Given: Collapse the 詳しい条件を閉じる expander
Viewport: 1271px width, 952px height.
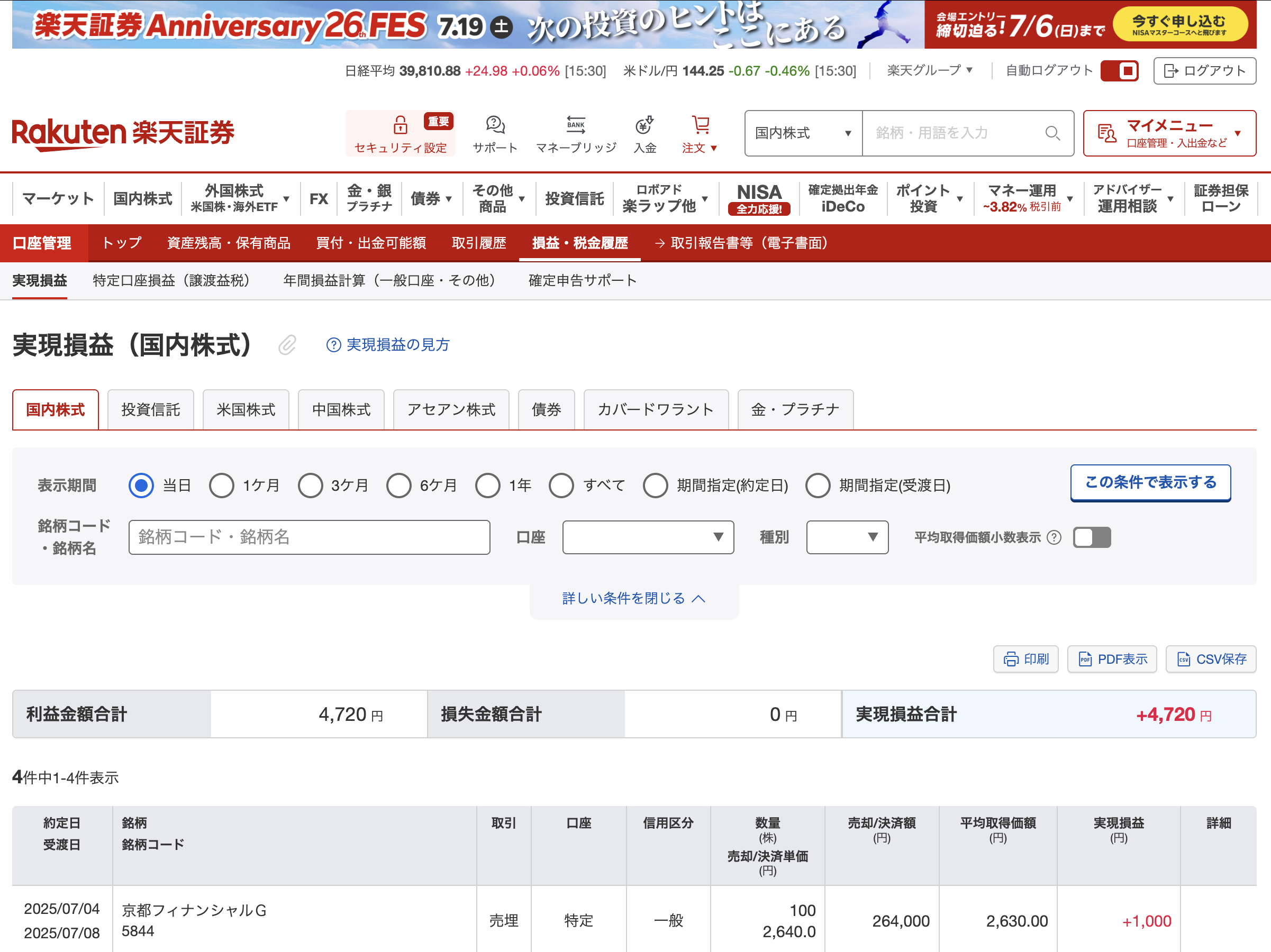Looking at the screenshot, I should (x=634, y=598).
